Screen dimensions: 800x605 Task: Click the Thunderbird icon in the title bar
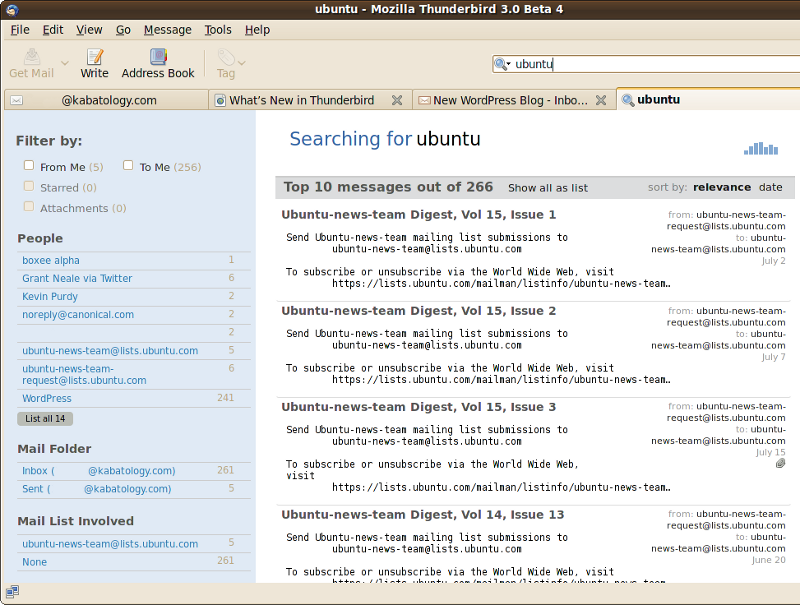[11, 9]
